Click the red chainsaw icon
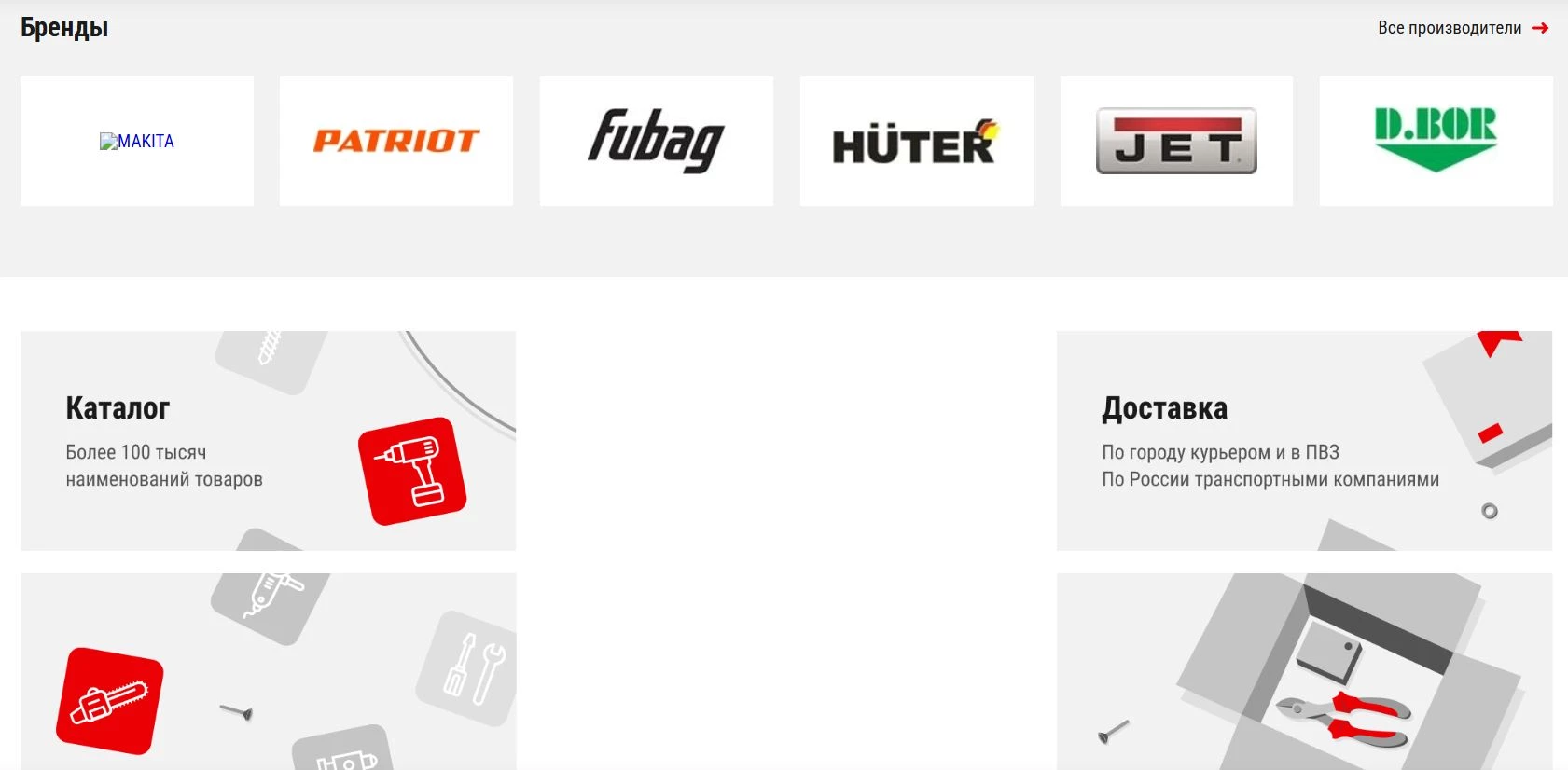Screen dimensions: 1568x770 coord(110,701)
